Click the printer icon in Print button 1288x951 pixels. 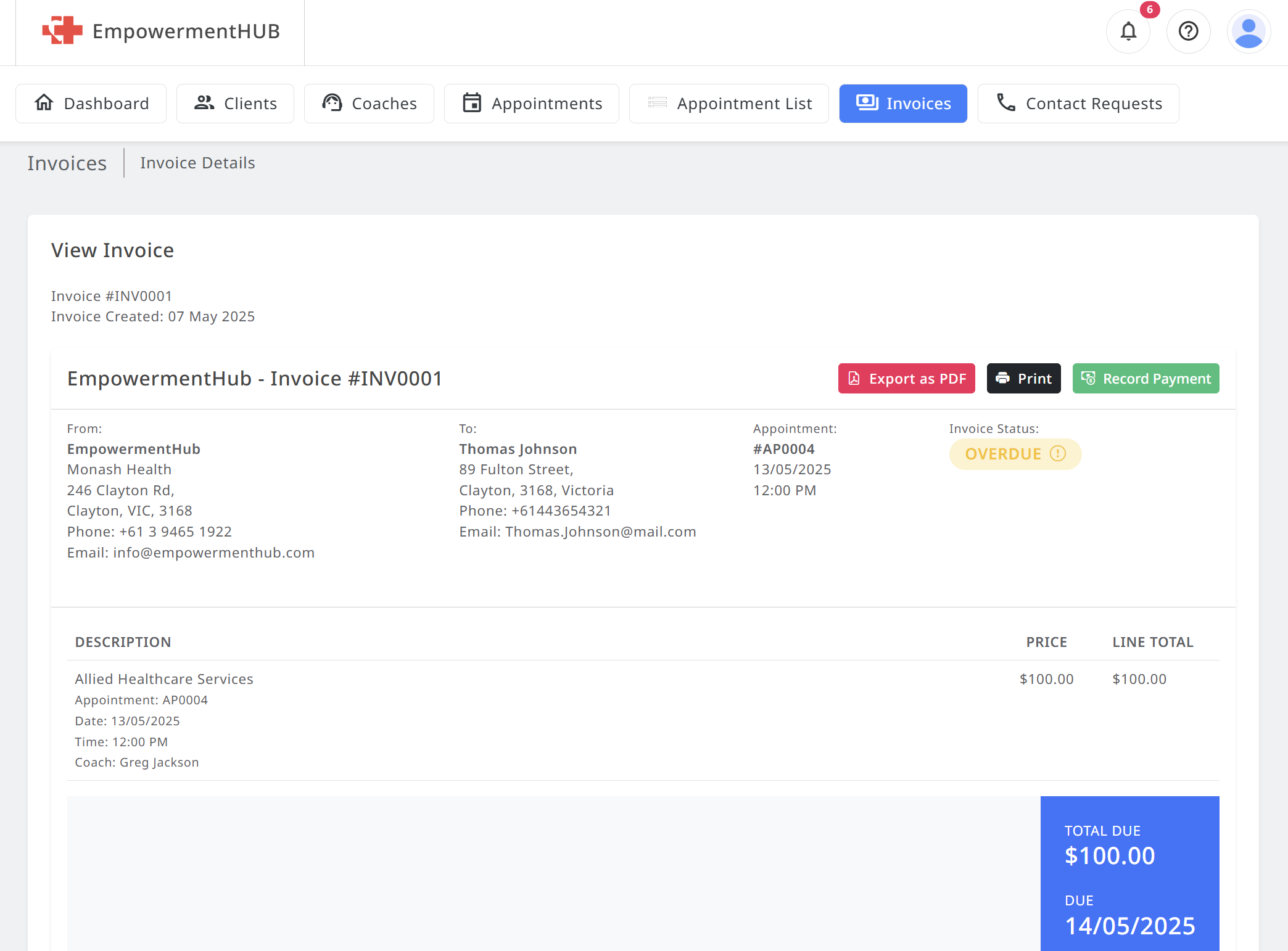(x=1002, y=378)
